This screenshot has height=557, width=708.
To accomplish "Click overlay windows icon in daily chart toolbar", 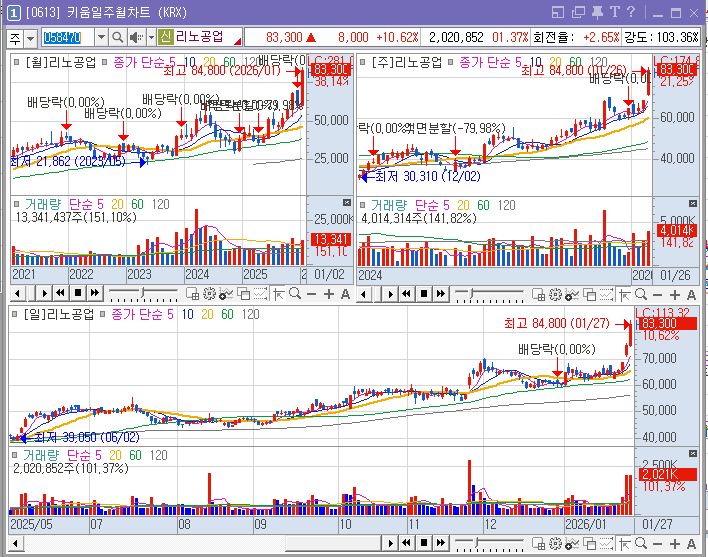I will [x=589, y=544].
